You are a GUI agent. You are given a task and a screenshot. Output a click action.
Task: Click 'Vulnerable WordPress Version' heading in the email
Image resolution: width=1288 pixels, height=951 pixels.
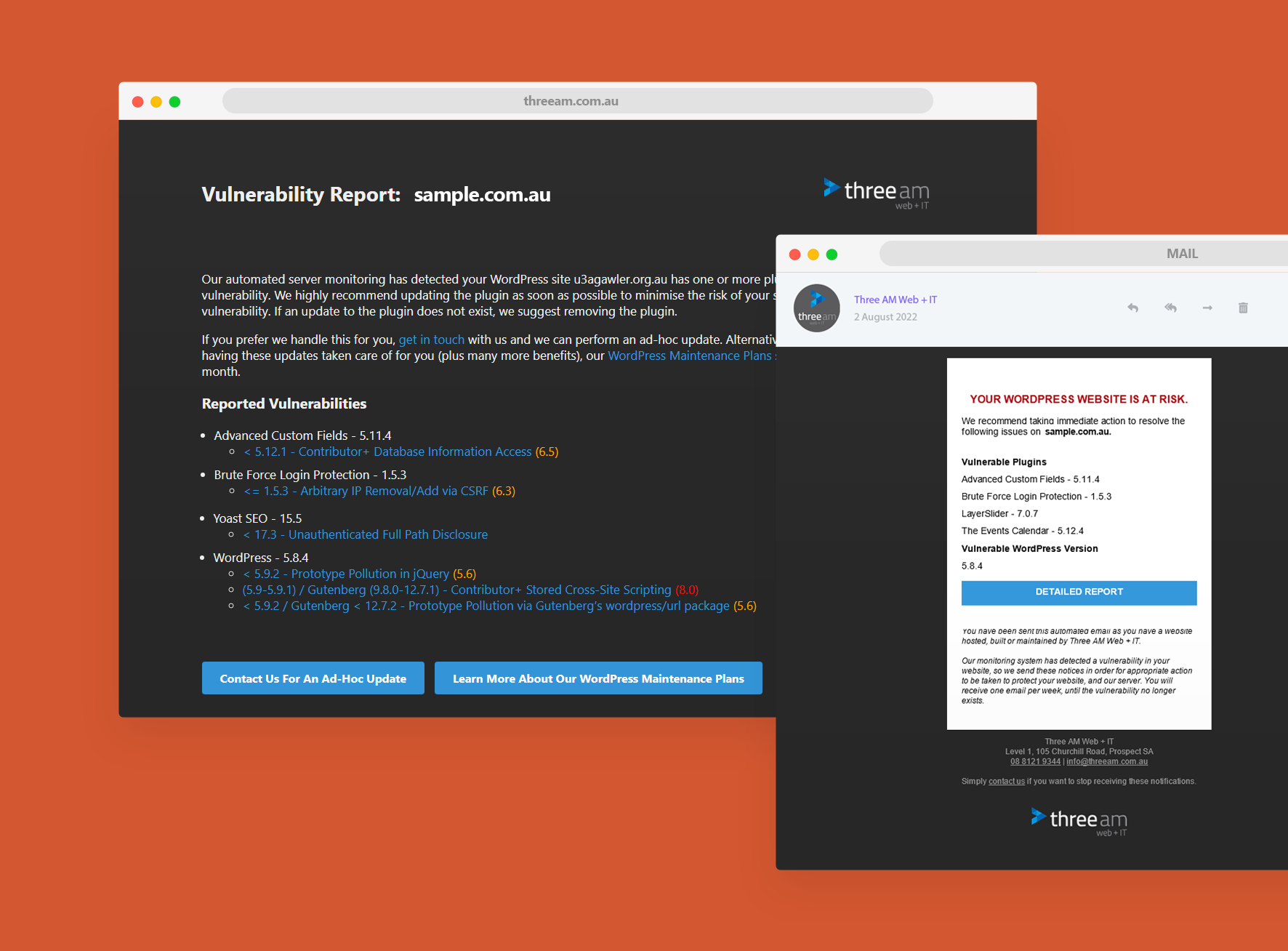click(1029, 548)
